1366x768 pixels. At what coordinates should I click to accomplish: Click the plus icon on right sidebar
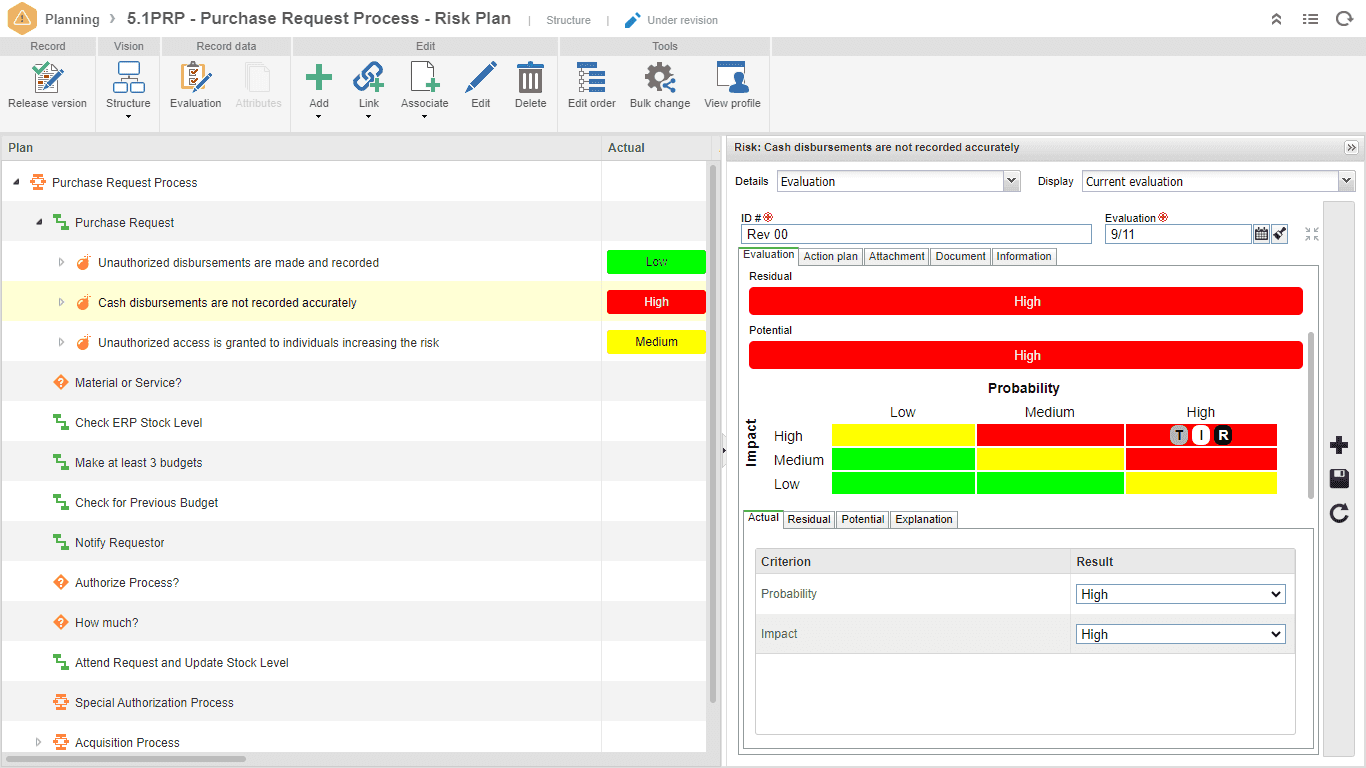pyautogui.click(x=1339, y=445)
